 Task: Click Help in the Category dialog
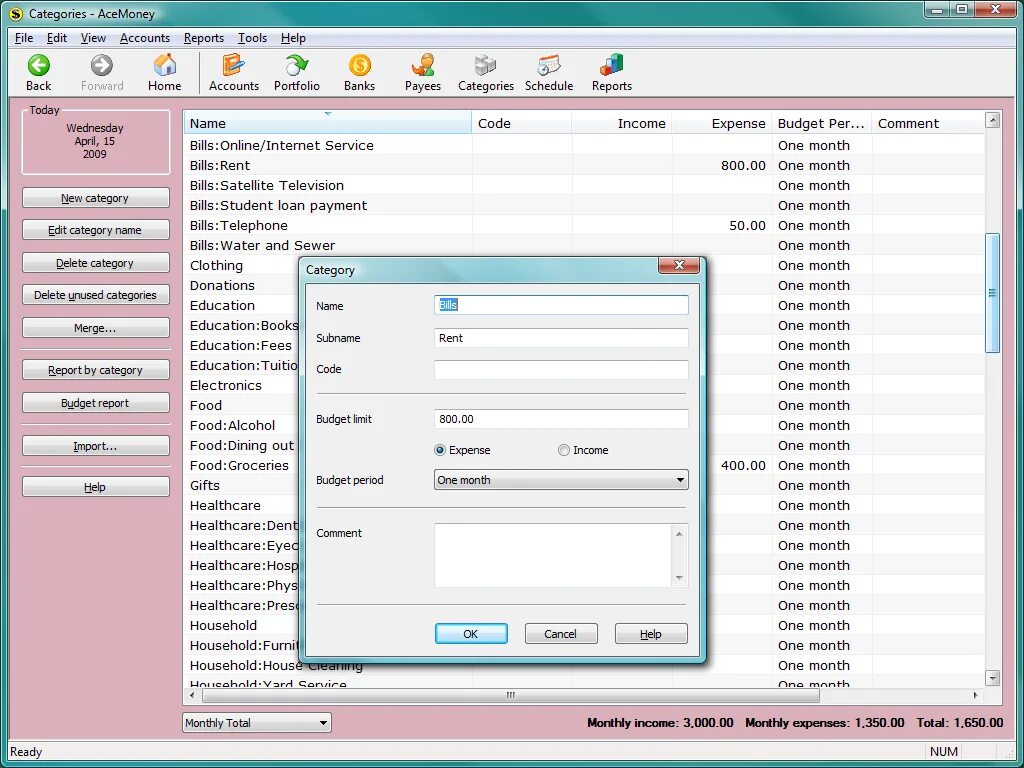pos(650,633)
